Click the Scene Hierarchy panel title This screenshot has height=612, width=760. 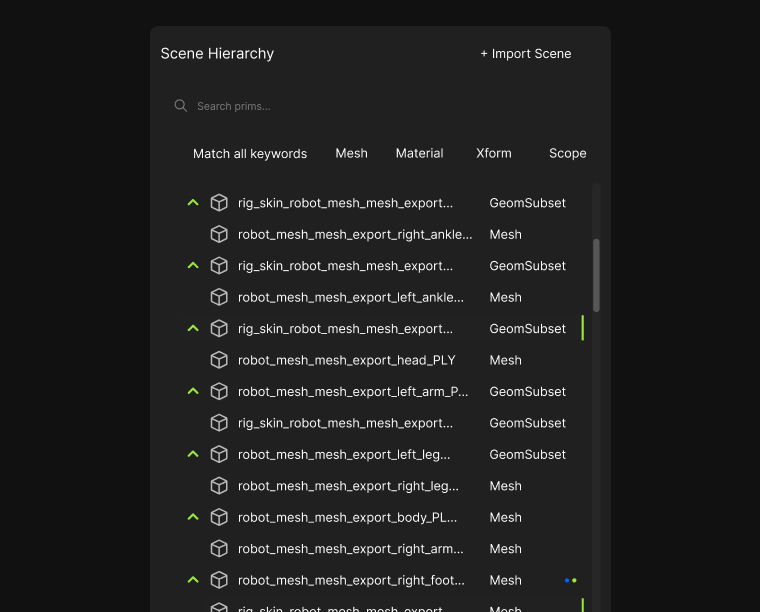point(217,54)
